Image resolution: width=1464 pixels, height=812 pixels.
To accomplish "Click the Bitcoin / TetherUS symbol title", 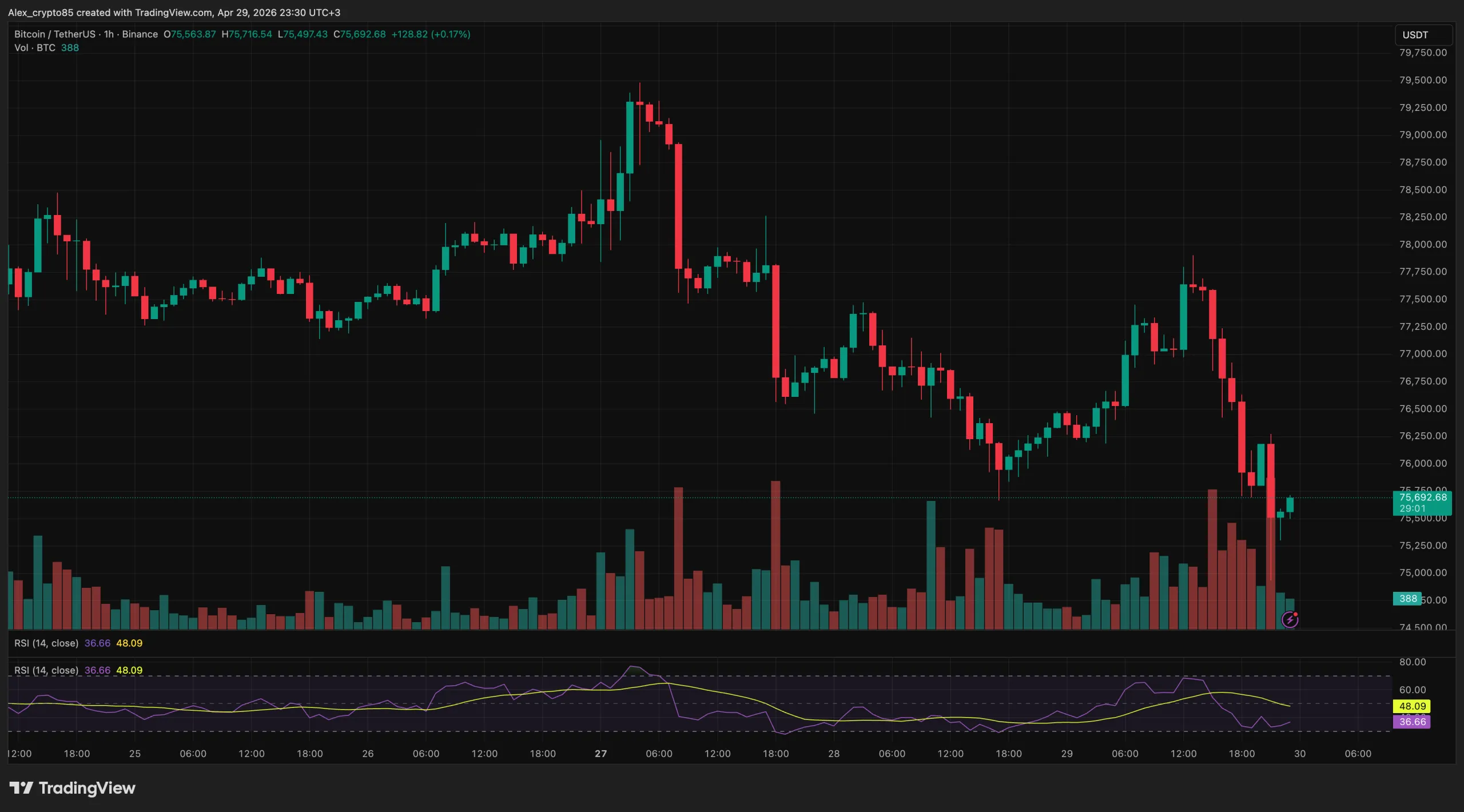I will 54,34.
